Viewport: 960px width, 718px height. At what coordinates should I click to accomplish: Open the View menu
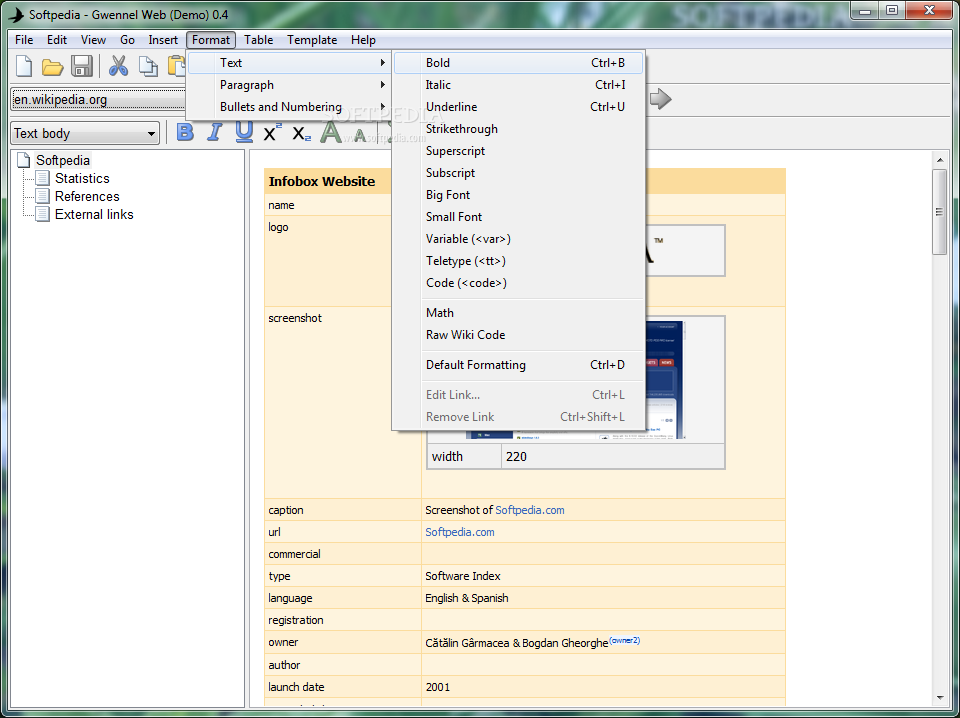pyautogui.click(x=93, y=40)
